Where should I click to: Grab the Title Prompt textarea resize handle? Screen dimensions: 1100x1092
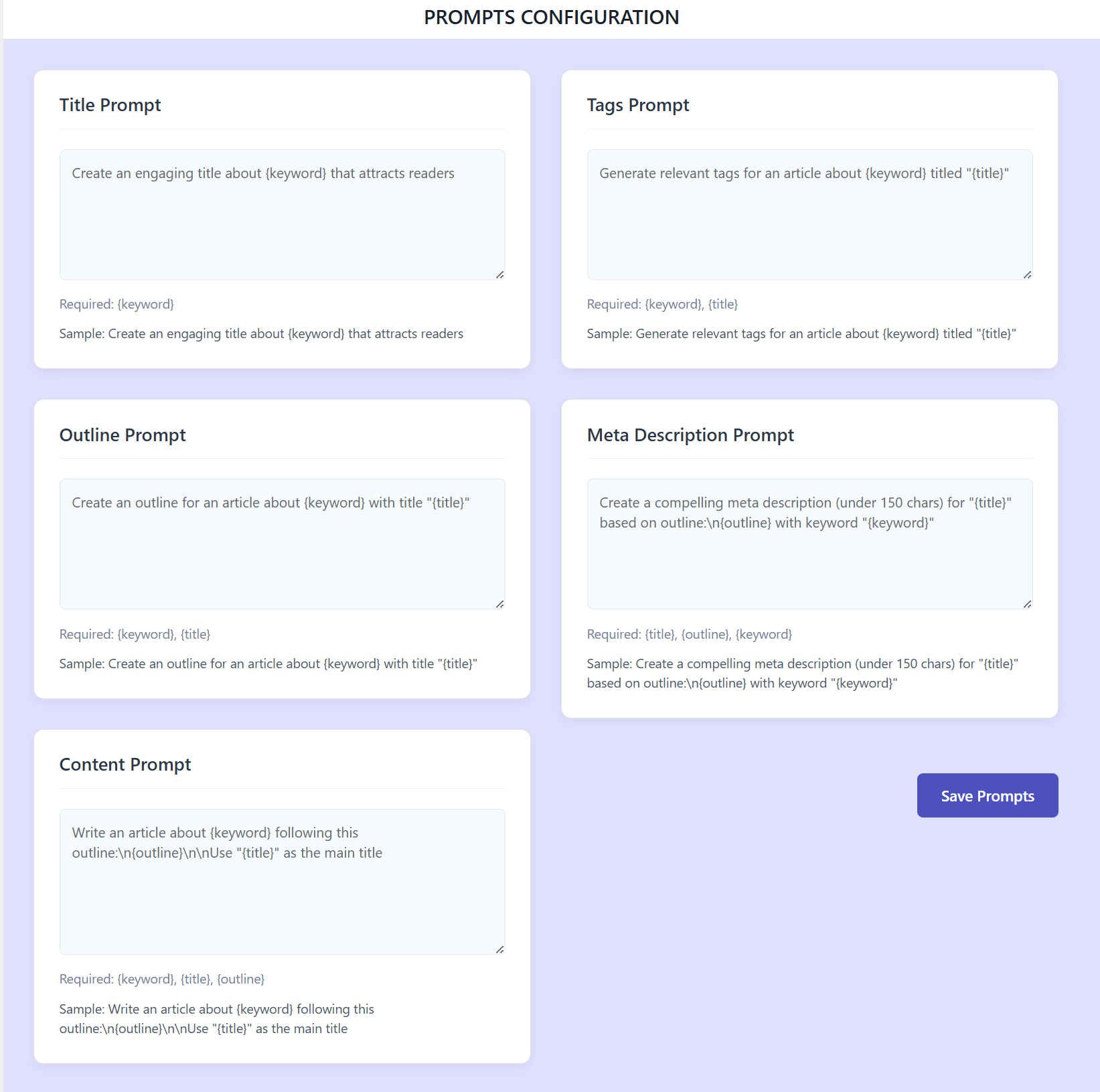click(x=500, y=275)
